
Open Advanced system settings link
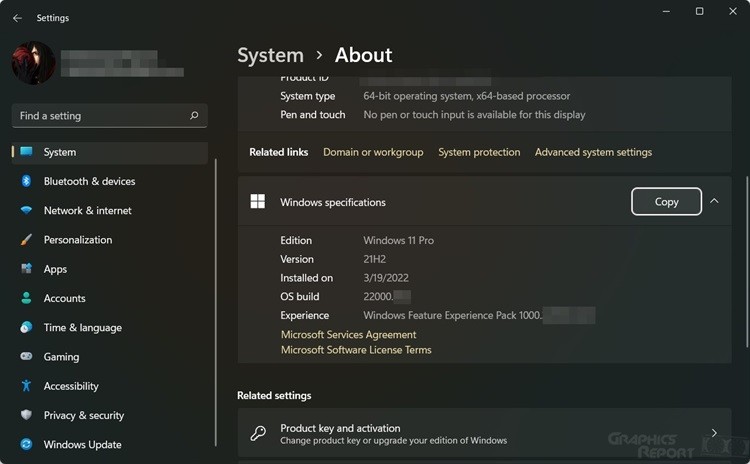pyautogui.click(x=593, y=152)
